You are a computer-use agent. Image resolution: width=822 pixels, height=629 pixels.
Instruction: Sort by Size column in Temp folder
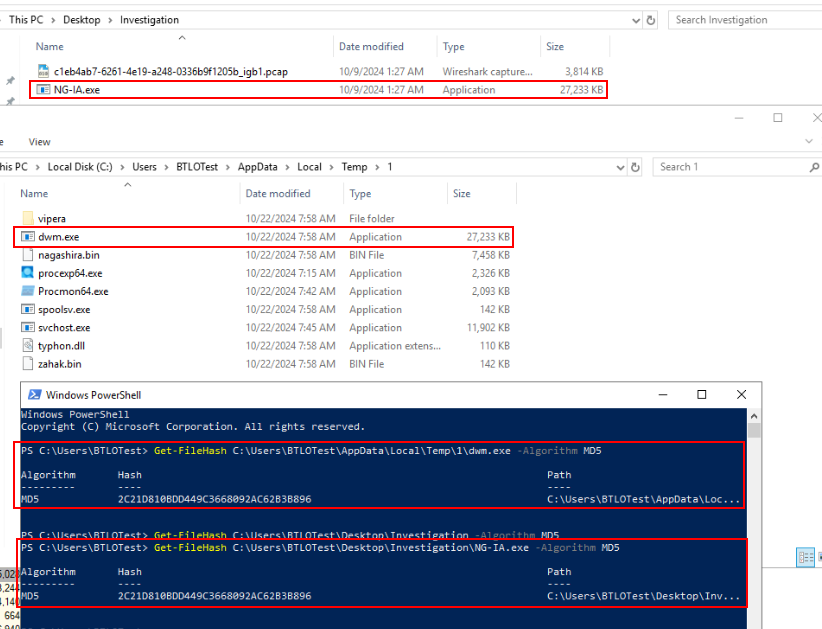tap(462, 194)
